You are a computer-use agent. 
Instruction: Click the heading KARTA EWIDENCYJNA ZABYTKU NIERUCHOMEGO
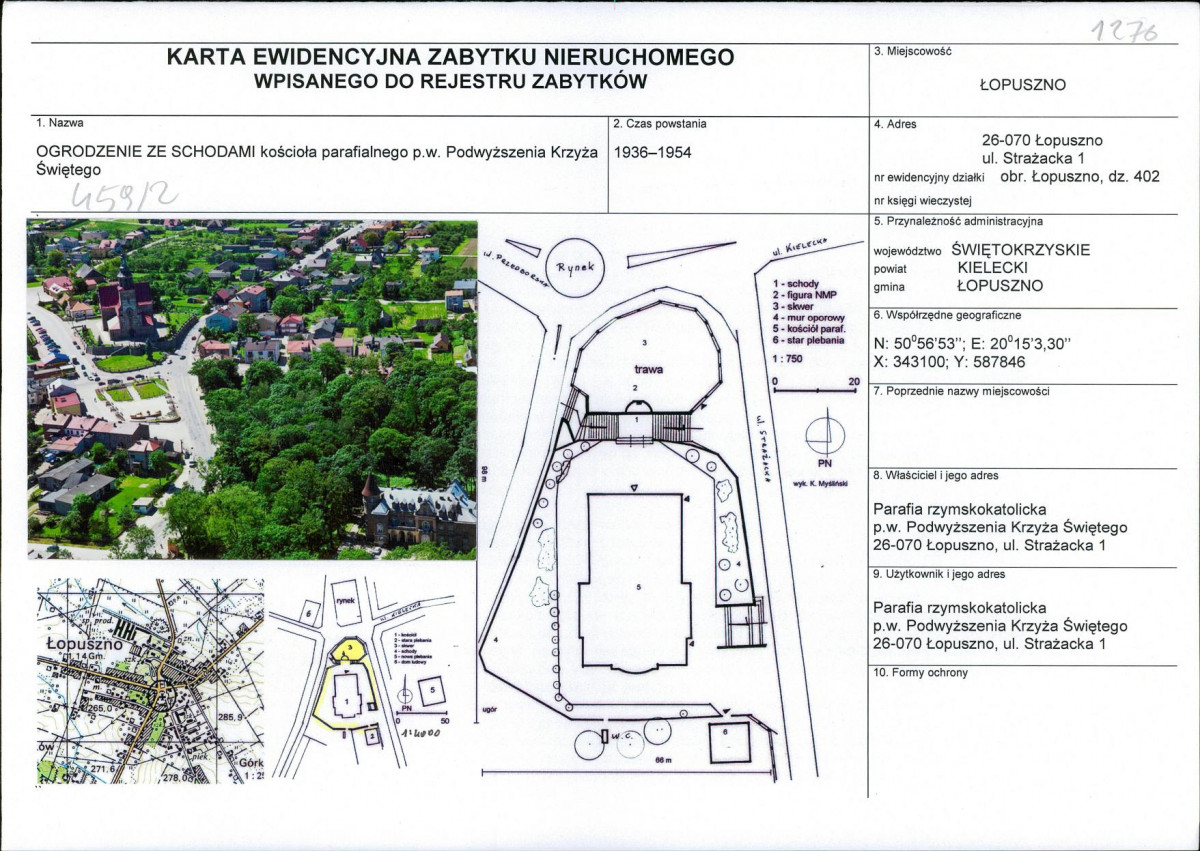pos(450,58)
